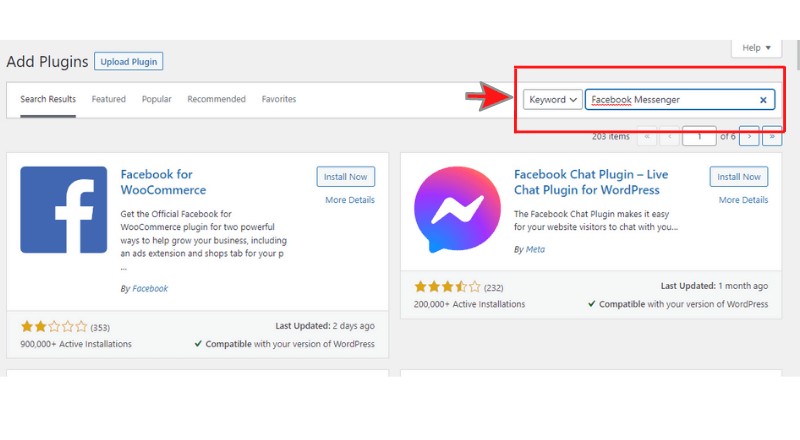Image resolution: width=800 pixels, height=440 pixels.
Task: Install the Facebook Chat Plugin
Action: (x=739, y=177)
